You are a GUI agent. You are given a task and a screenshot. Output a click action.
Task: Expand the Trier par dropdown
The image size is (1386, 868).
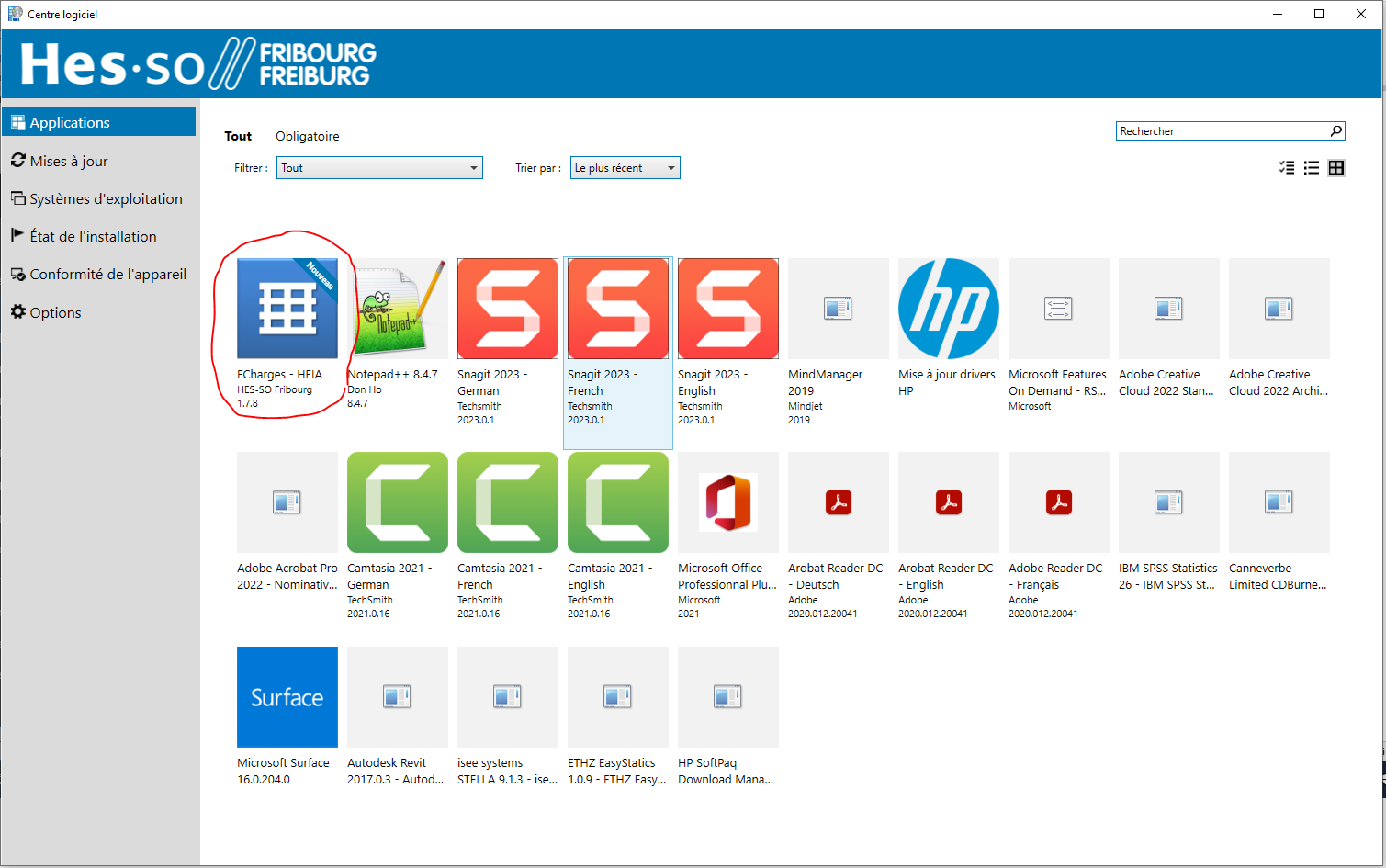pyautogui.click(x=625, y=168)
